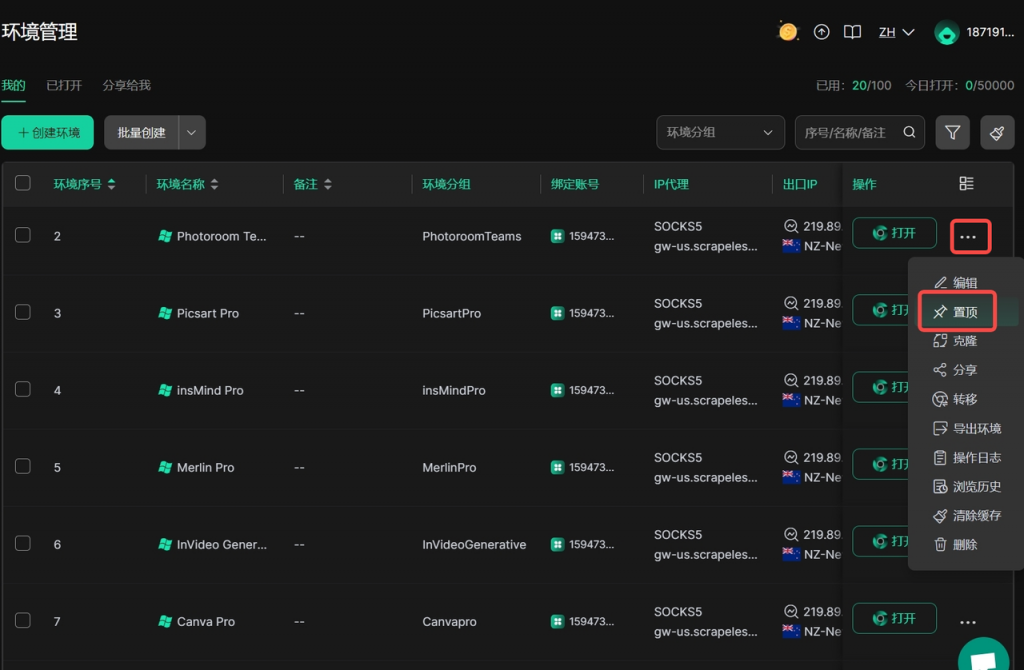Click the 批量创建 button
Viewport: 1024px width, 670px height.
141,133
